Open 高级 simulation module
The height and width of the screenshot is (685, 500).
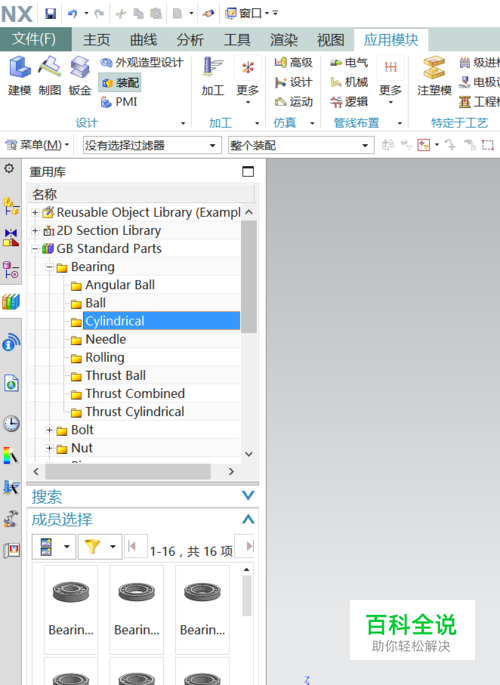(x=293, y=63)
